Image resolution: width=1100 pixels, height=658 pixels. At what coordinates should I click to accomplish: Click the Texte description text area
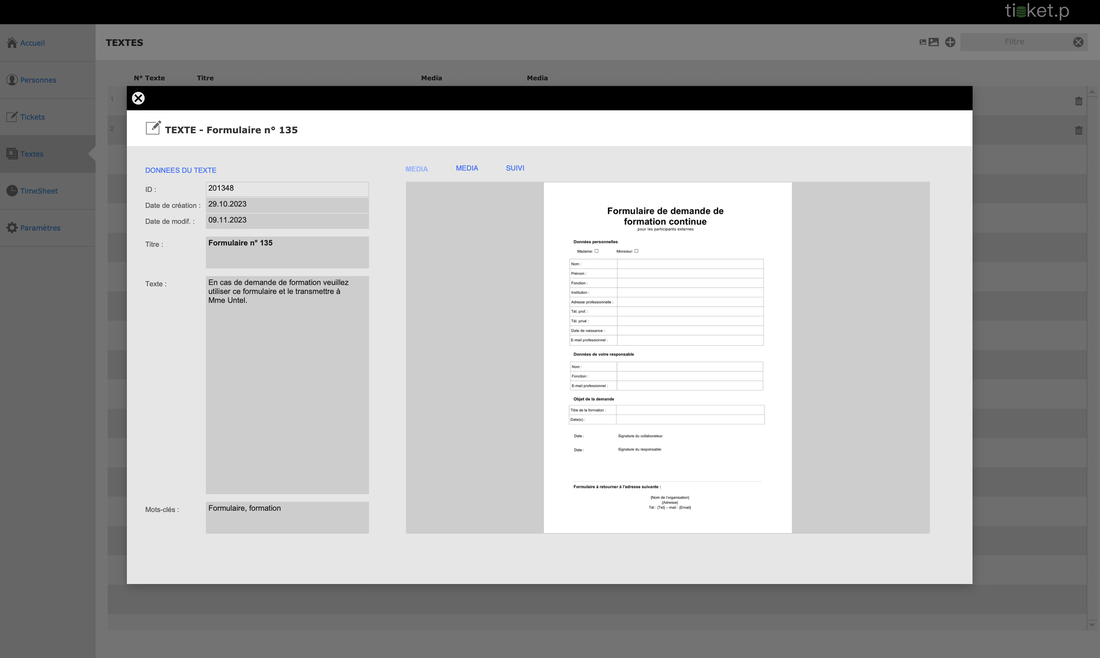(x=287, y=384)
